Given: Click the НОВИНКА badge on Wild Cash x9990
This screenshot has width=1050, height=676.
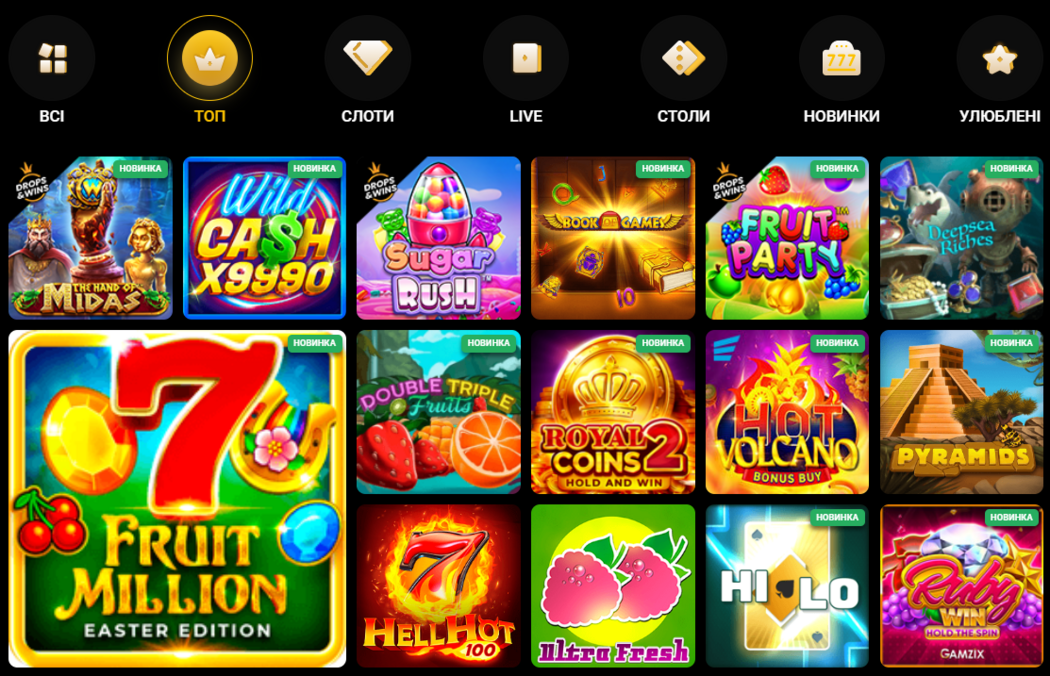Looking at the screenshot, I should pos(315,168).
